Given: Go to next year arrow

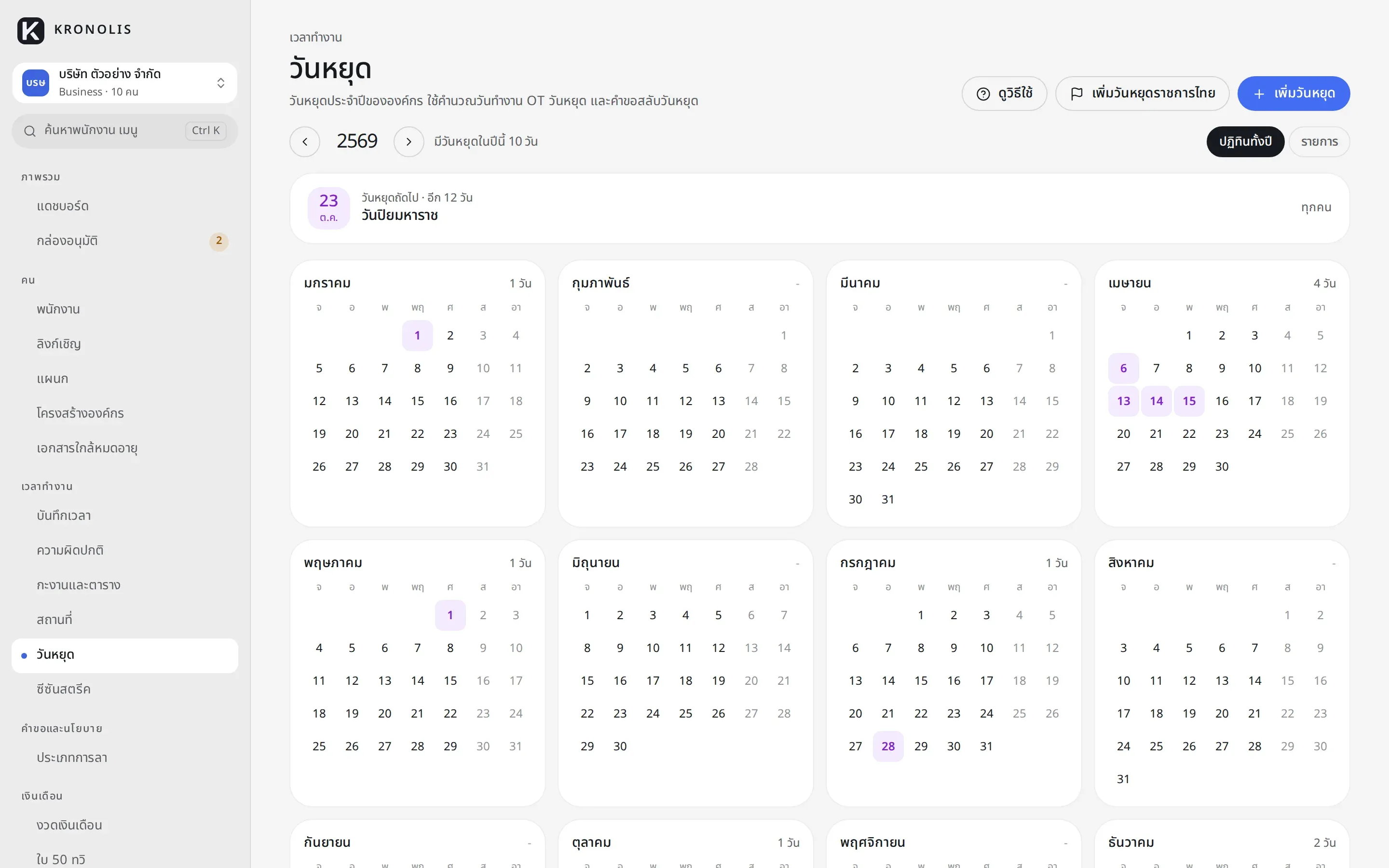Looking at the screenshot, I should click(x=409, y=142).
